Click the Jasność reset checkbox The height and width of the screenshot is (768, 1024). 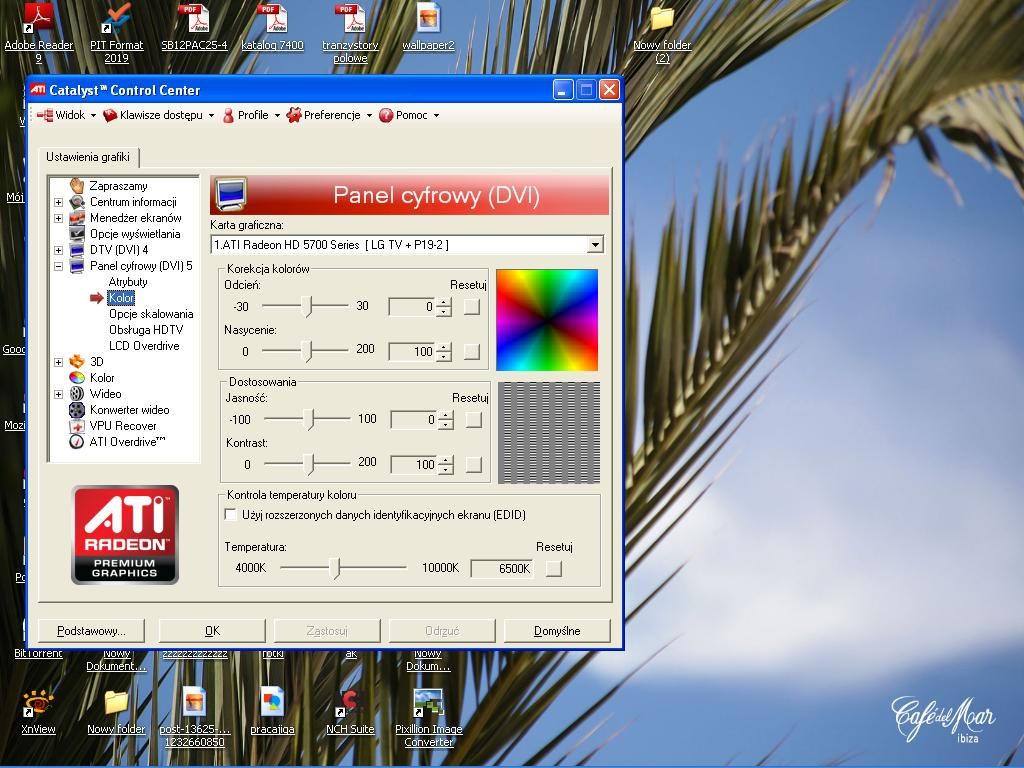[474, 419]
